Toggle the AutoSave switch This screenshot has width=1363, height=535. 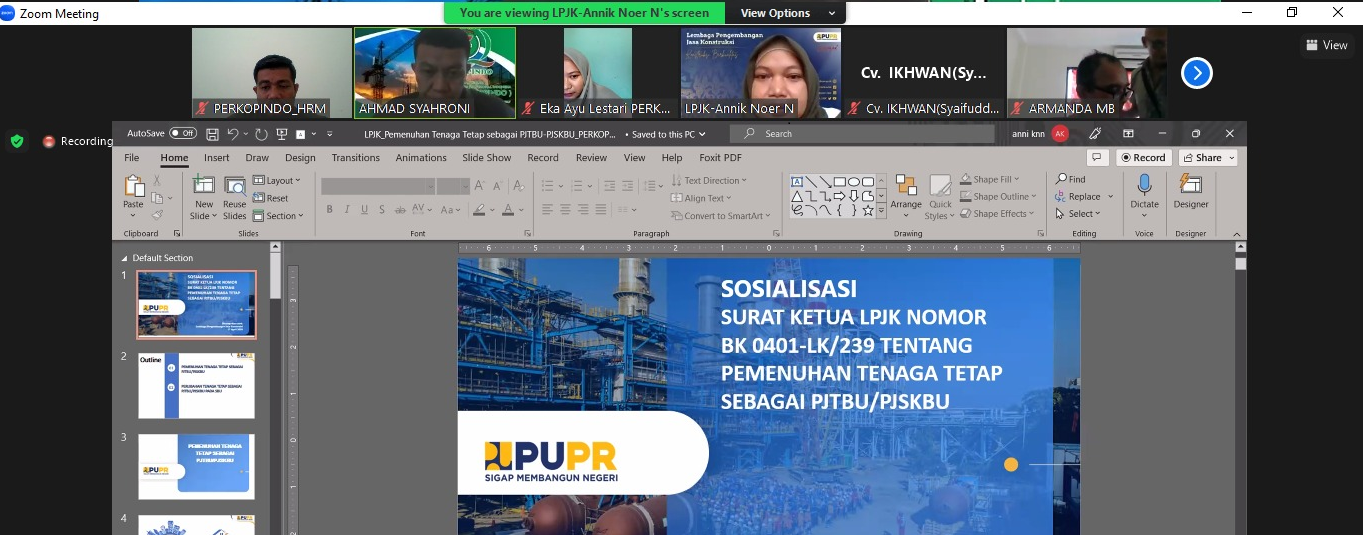tap(183, 133)
